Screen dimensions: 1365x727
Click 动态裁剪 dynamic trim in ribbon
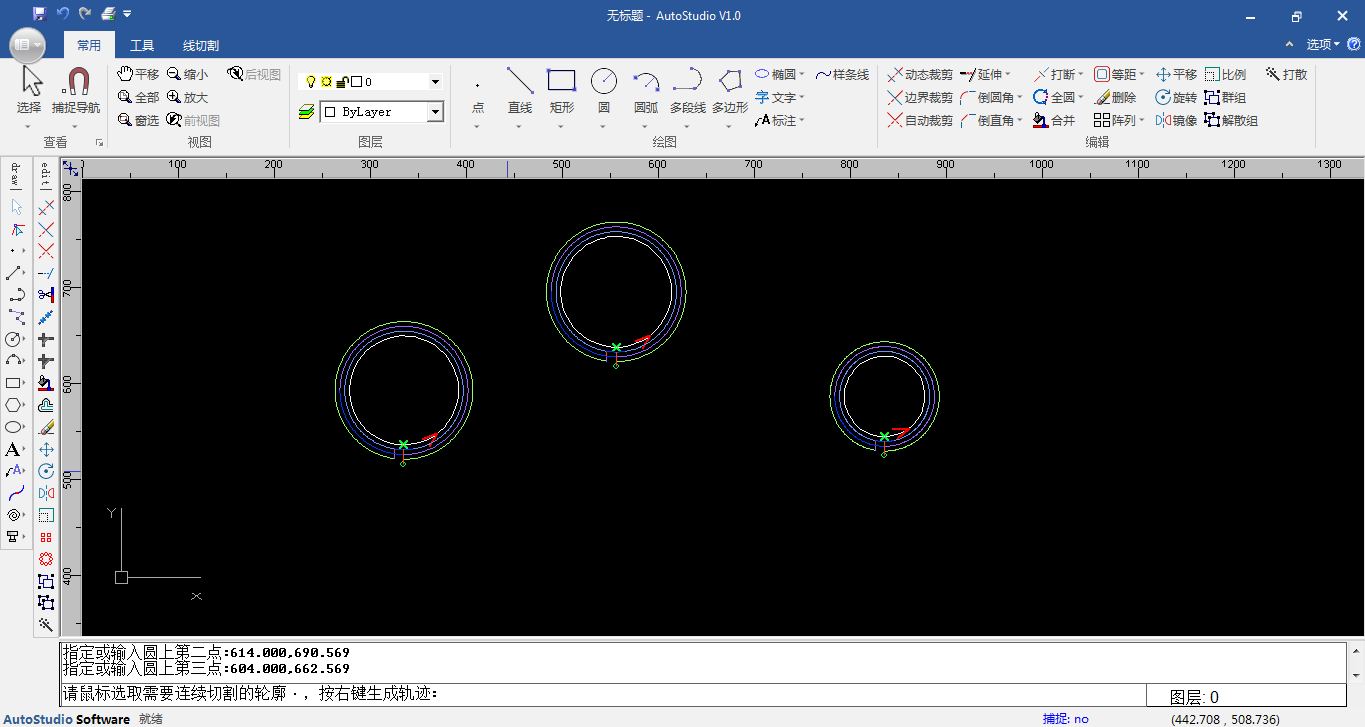click(x=920, y=74)
